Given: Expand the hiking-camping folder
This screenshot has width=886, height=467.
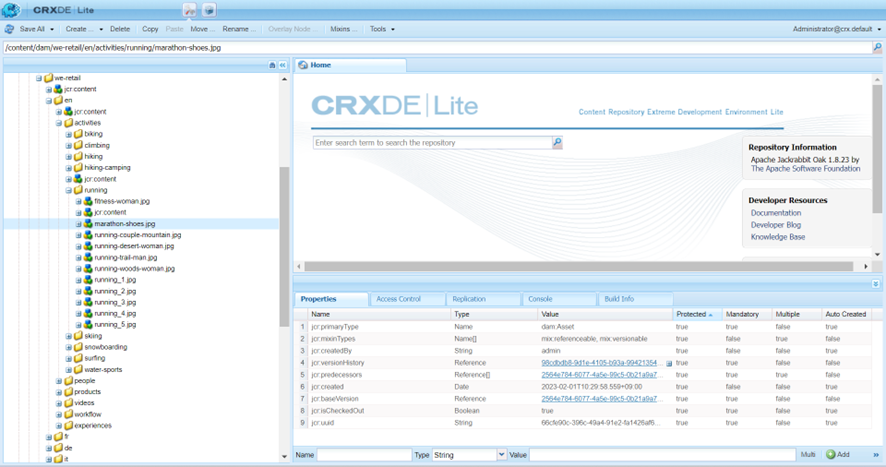Looking at the screenshot, I should (x=68, y=168).
